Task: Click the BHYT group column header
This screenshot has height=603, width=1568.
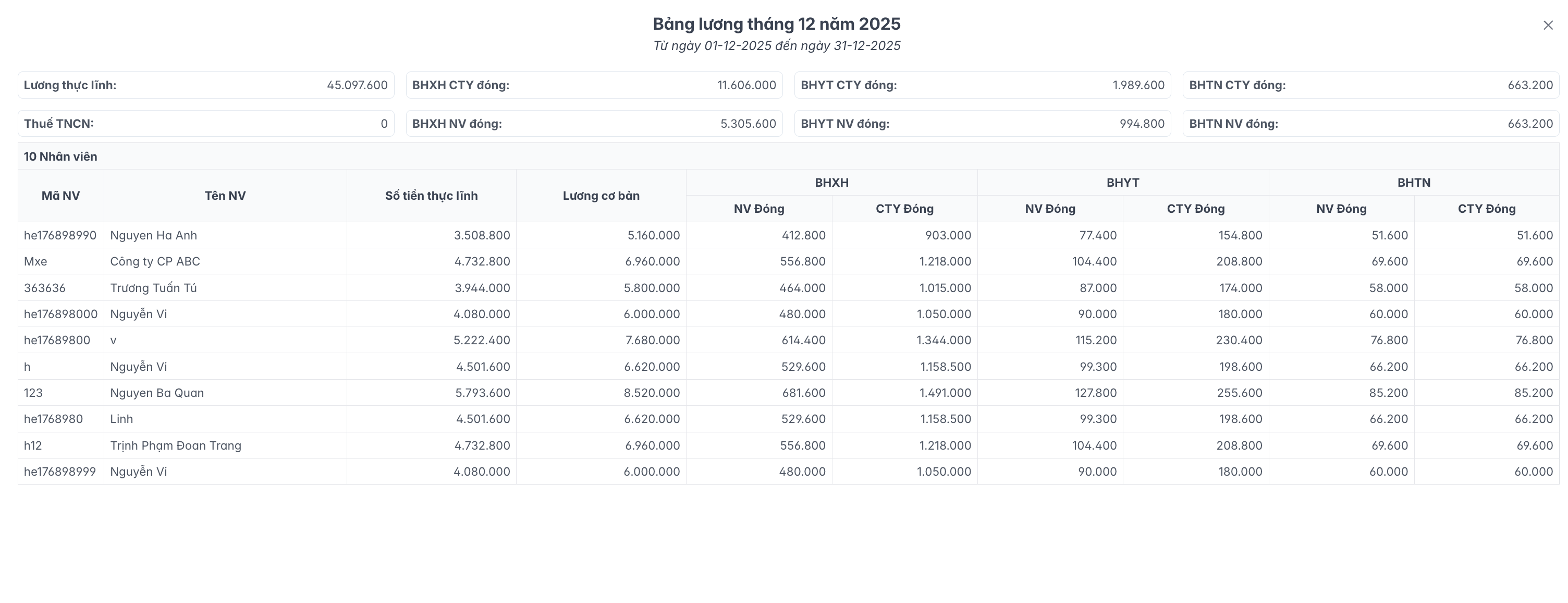Action: tap(1122, 182)
